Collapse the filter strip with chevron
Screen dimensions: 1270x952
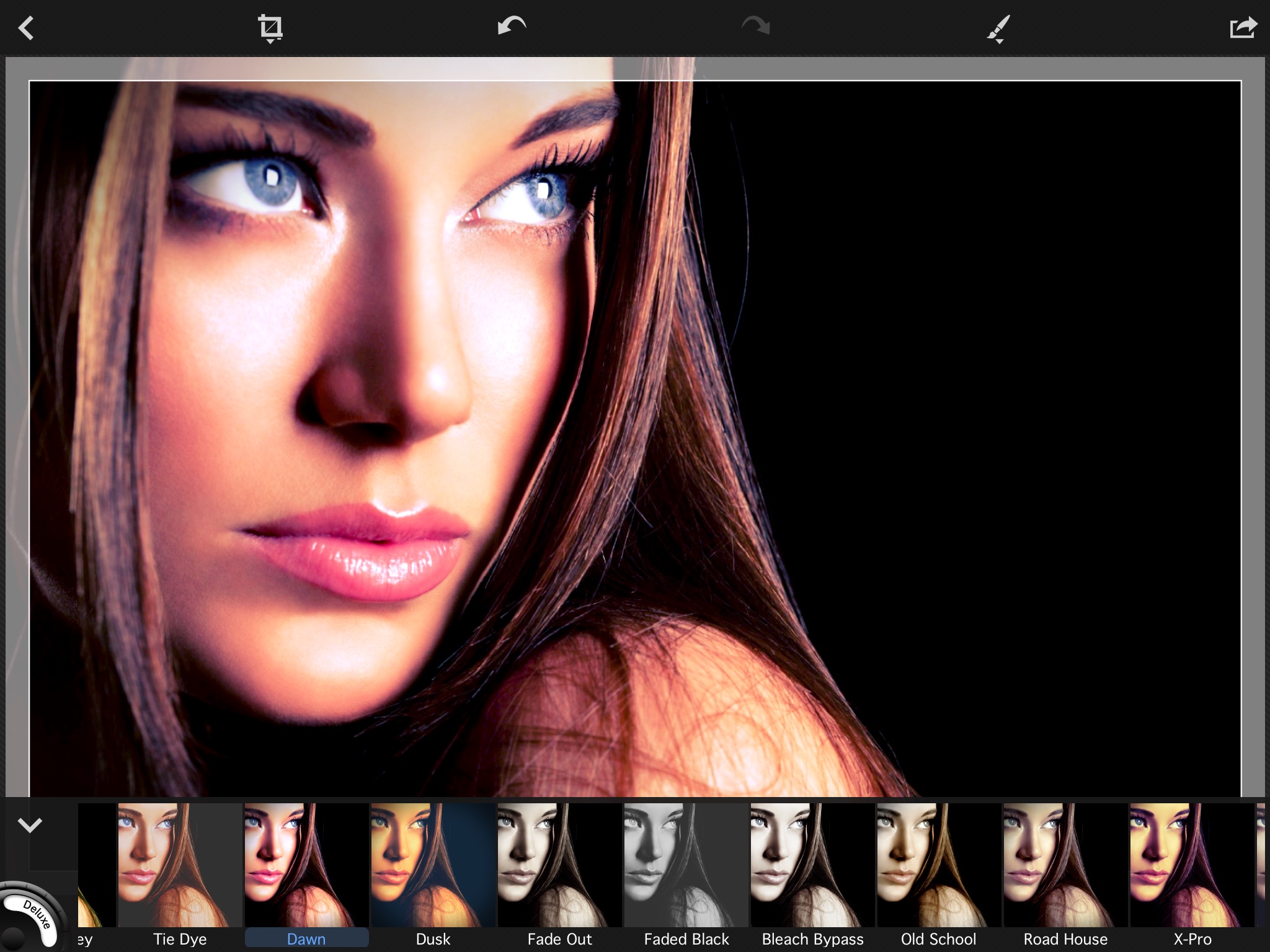pyautogui.click(x=30, y=825)
